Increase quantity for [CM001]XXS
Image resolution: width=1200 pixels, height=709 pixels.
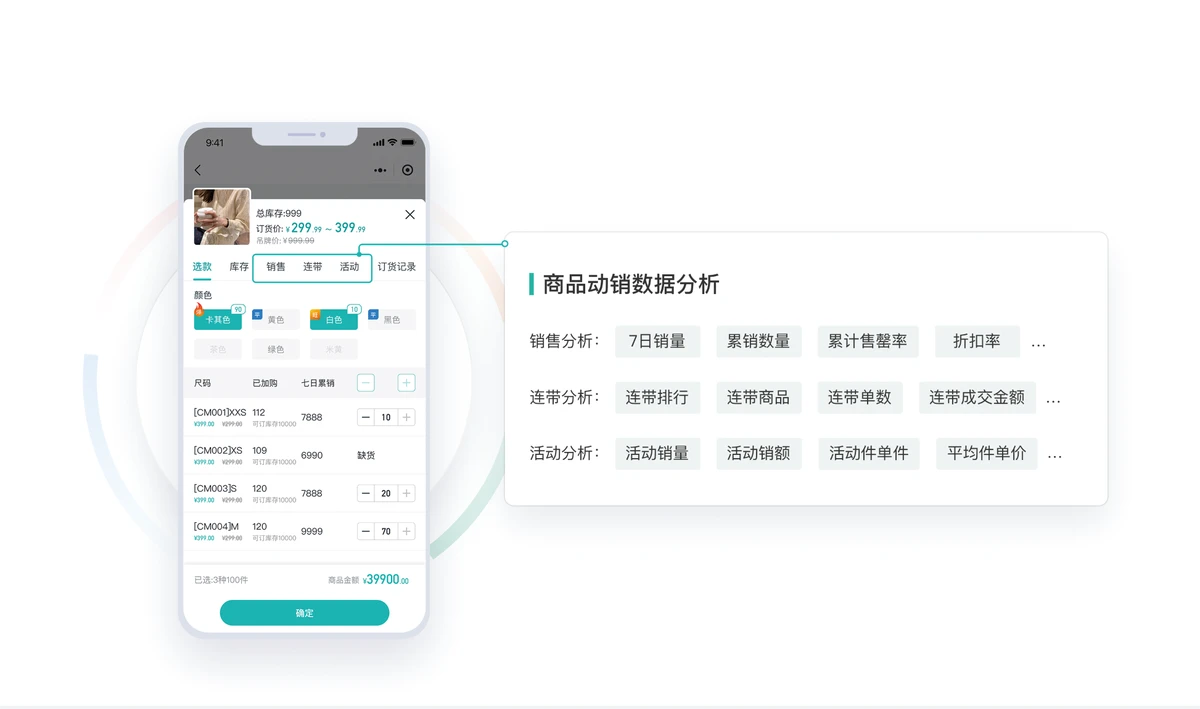click(407, 417)
